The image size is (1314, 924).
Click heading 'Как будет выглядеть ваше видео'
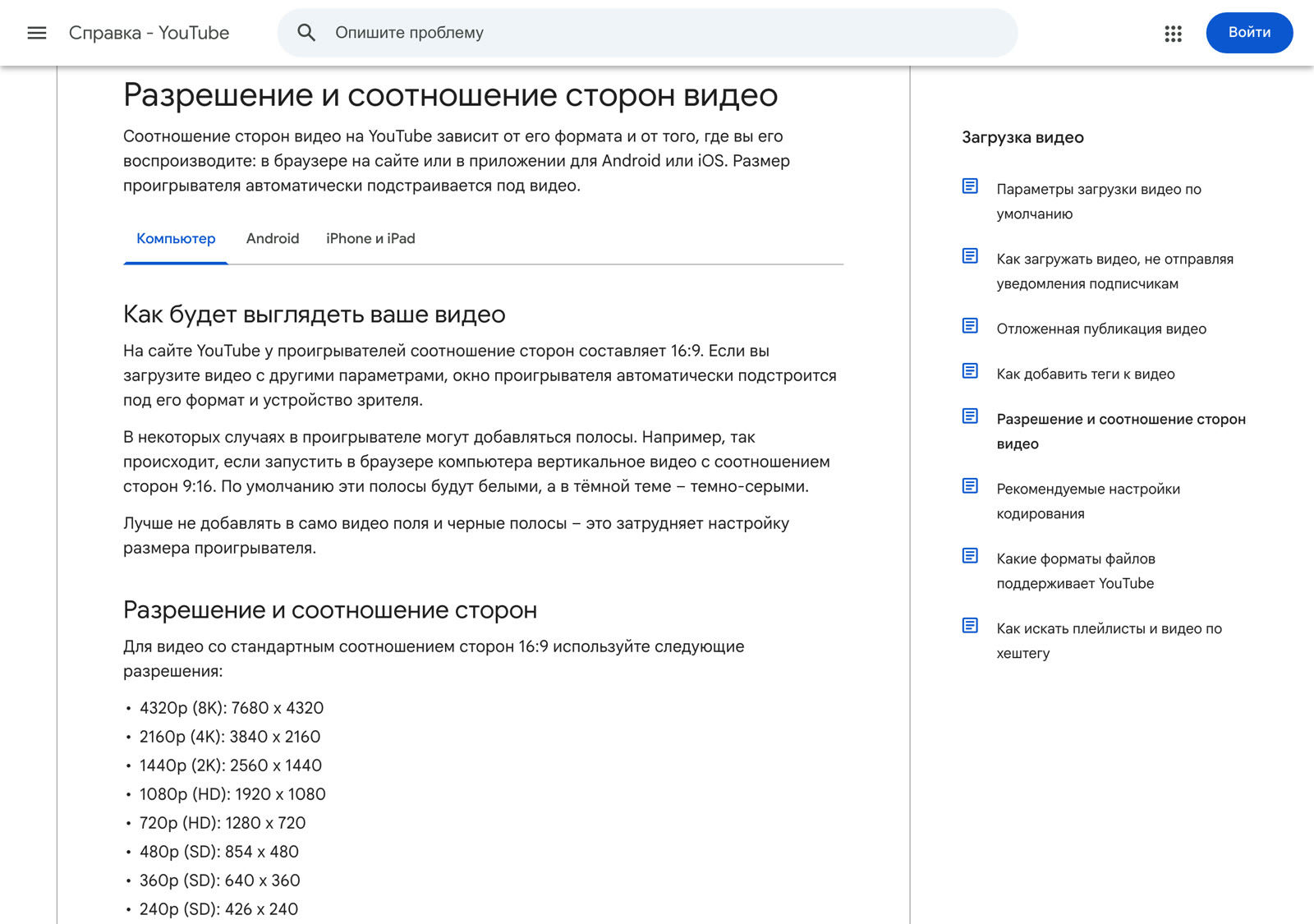[315, 315]
